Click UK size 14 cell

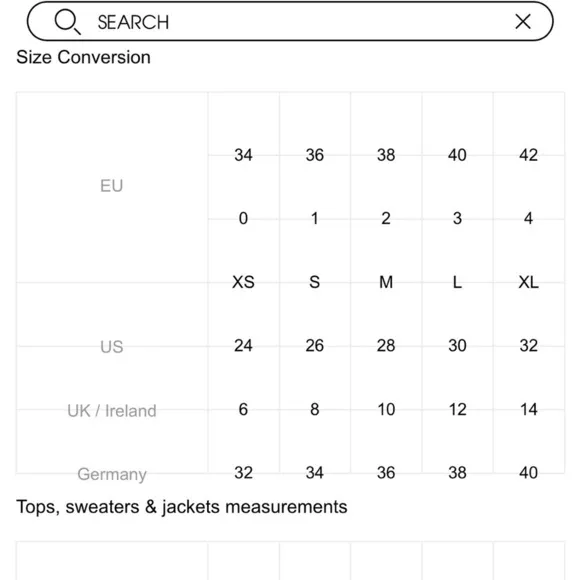click(528, 409)
